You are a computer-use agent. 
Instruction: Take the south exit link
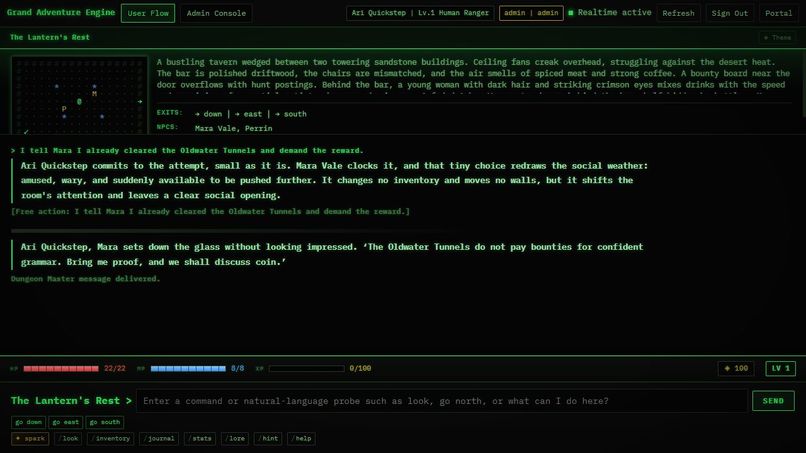(x=290, y=114)
